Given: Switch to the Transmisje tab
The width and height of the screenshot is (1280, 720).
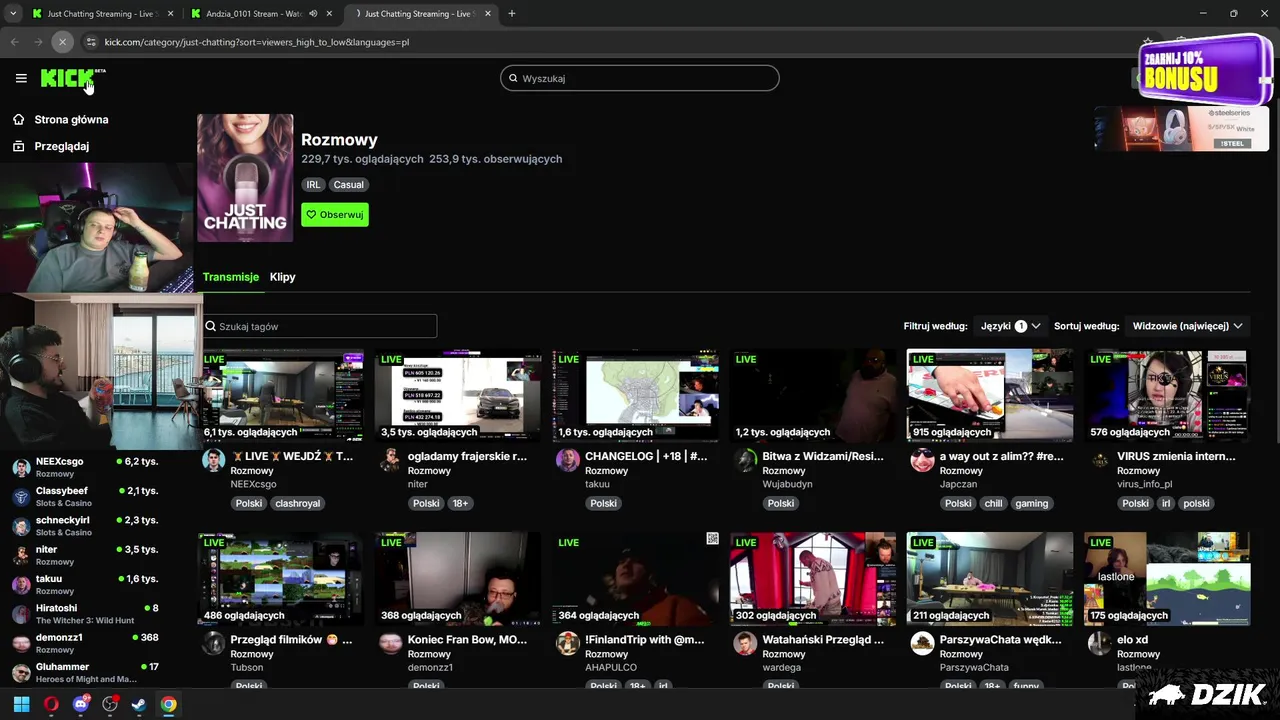Looking at the screenshot, I should (x=231, y=277).
